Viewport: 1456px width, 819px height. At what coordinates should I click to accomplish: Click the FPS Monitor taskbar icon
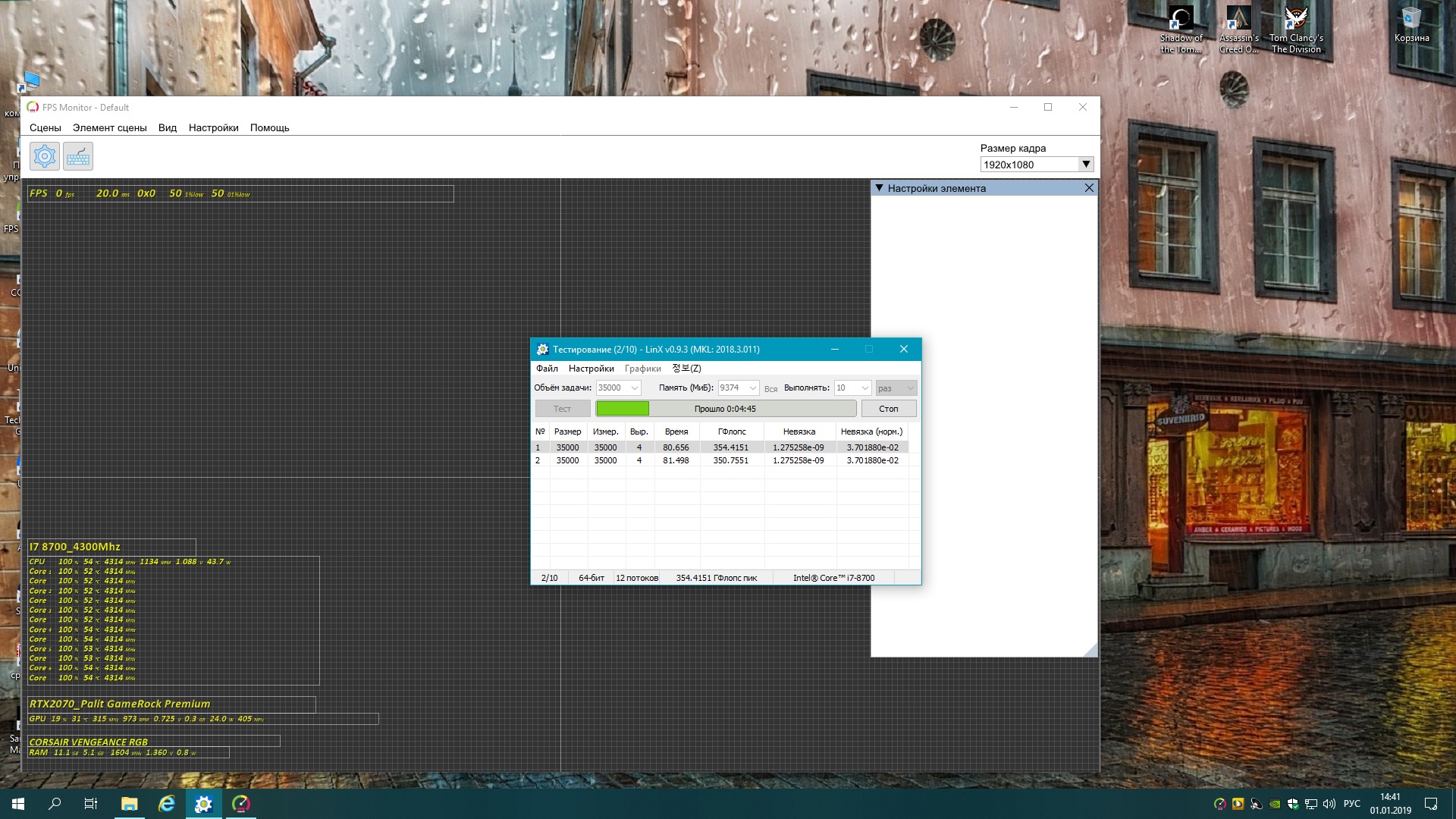[240, 804]
